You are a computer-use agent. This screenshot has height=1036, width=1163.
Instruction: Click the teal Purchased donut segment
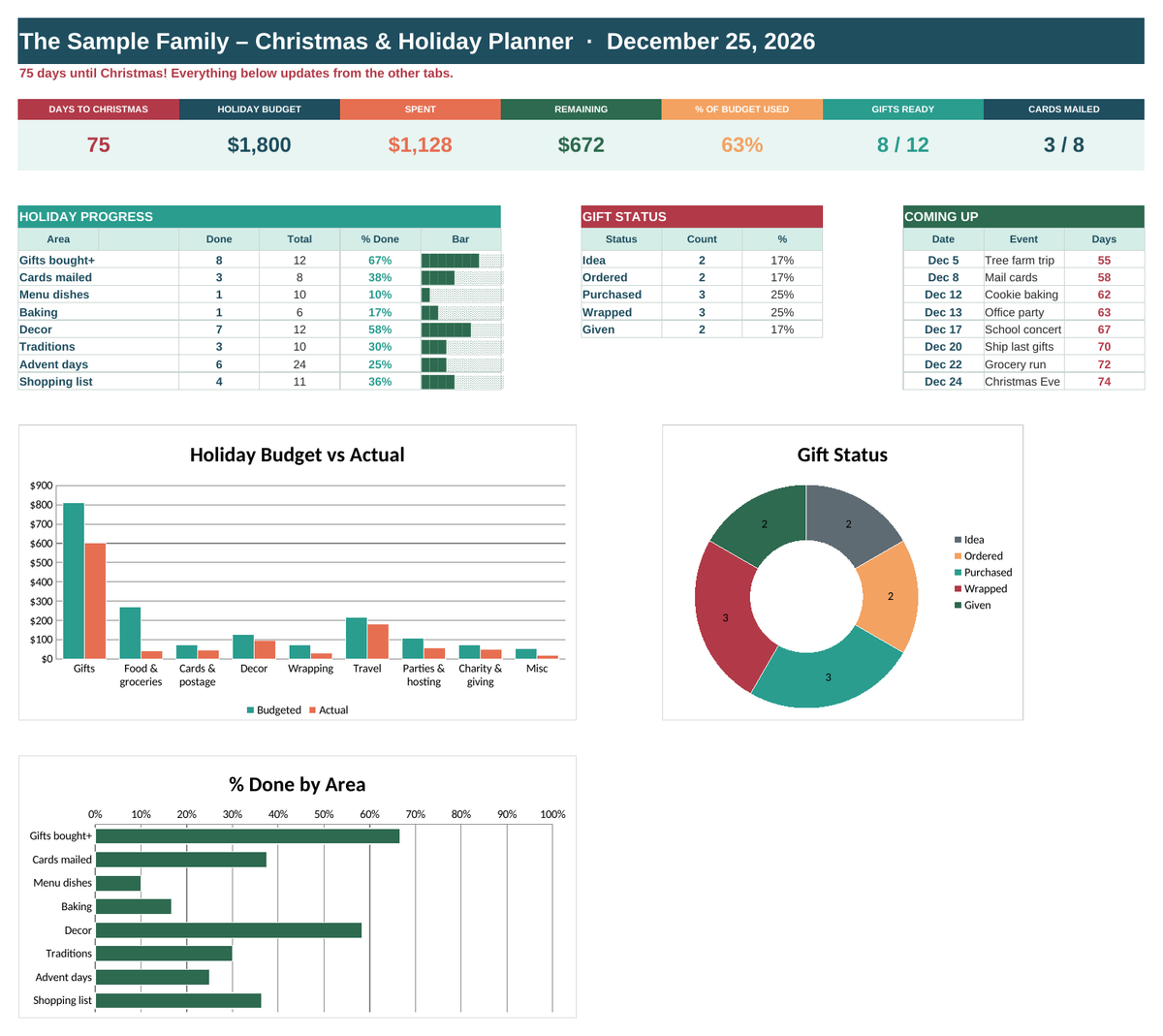(828, 675)
